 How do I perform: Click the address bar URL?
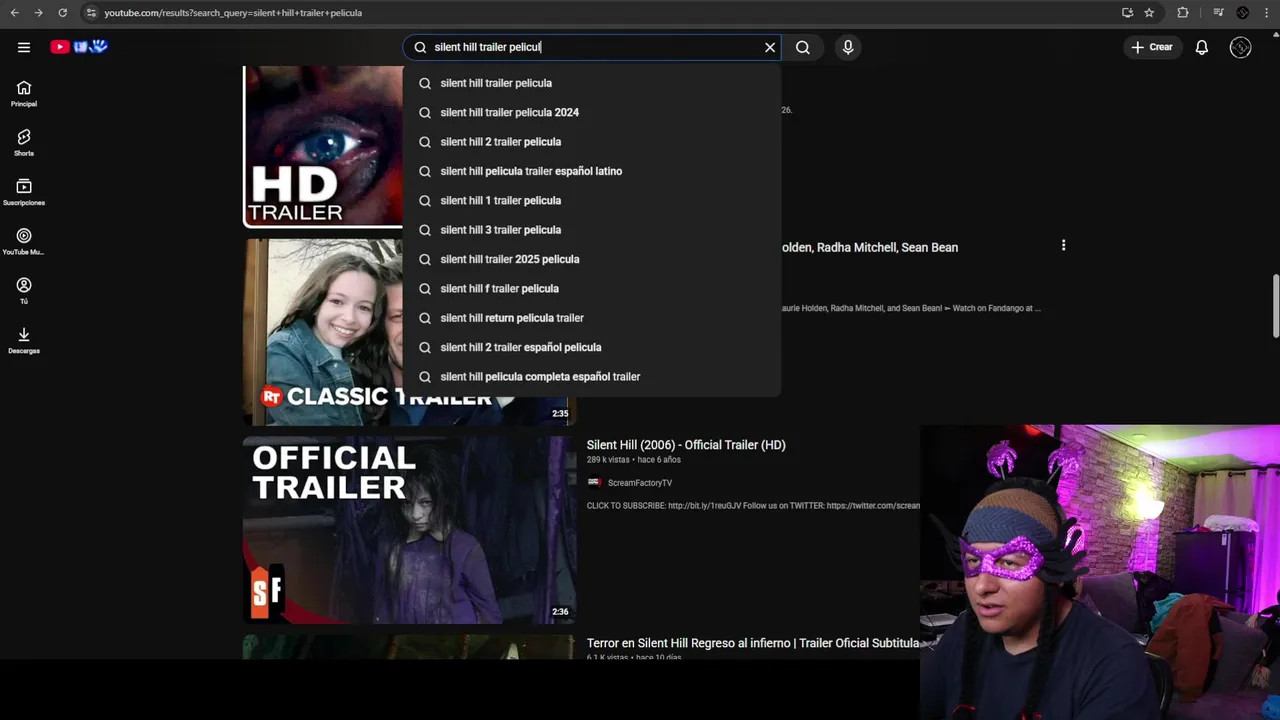click(x=233, y=13)
